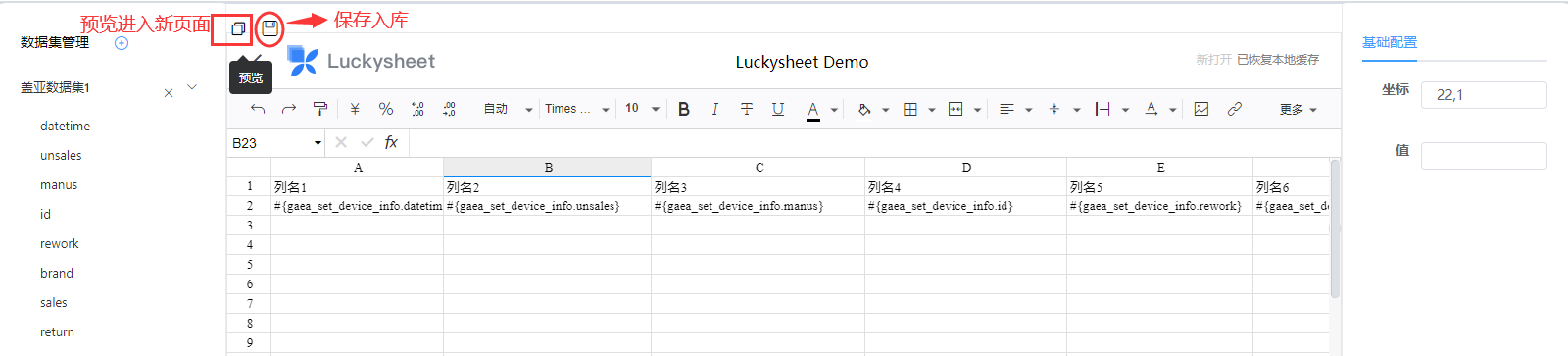Select the datetime field in dataset list
Viewport: 1568px width, 356px height.
[66, 126]
